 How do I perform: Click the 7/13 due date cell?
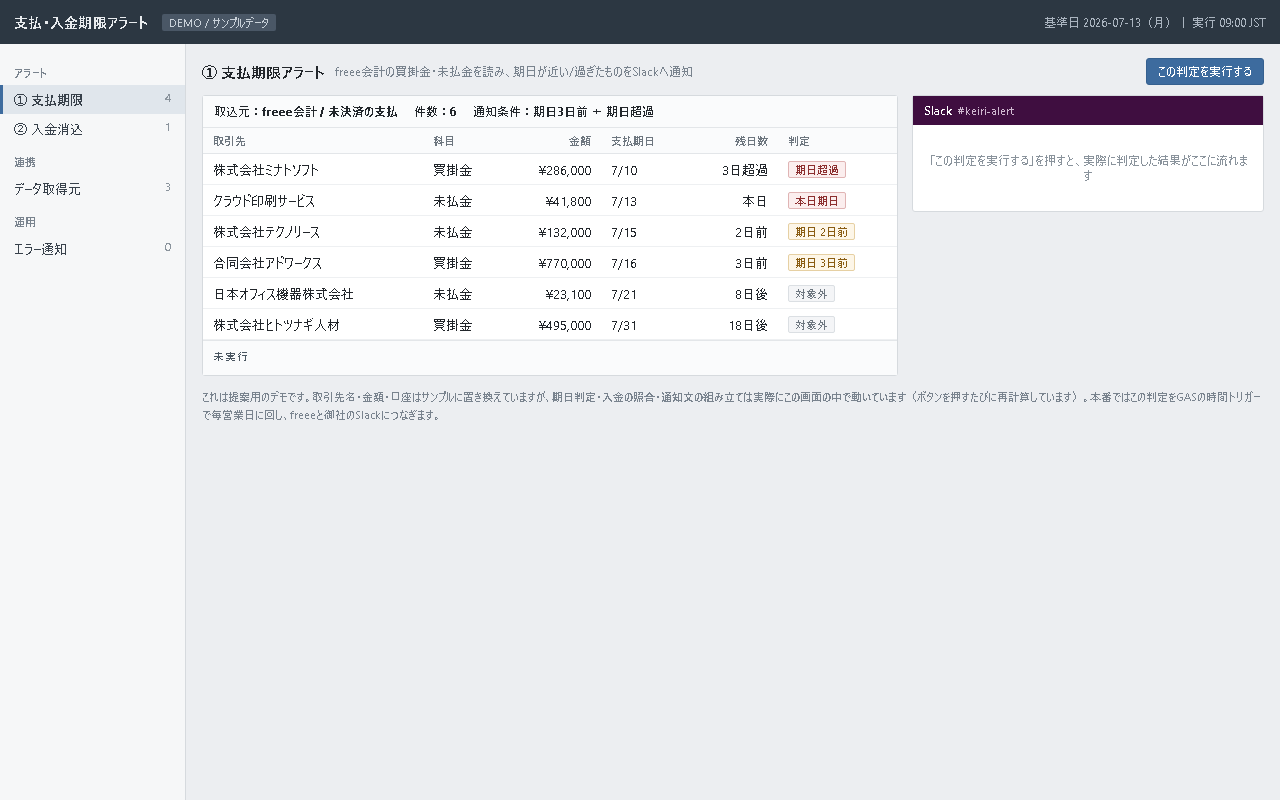(624, 201)
